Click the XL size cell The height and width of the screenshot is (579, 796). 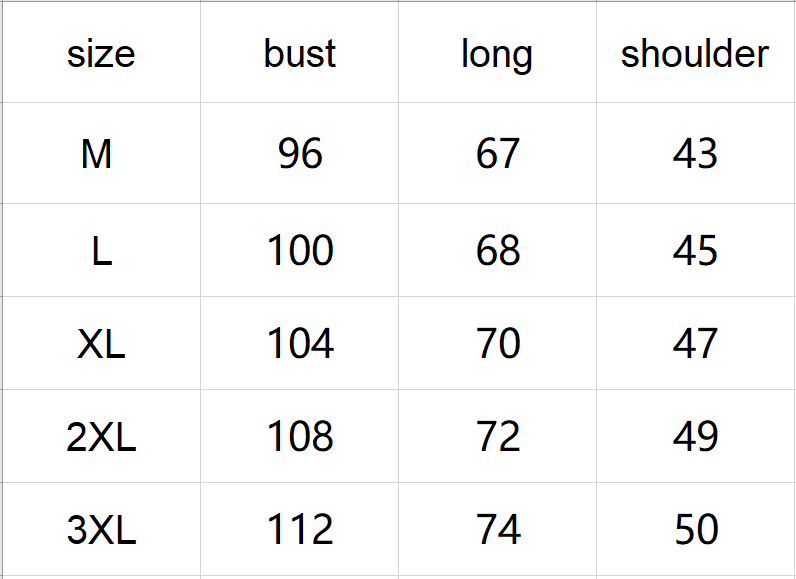[101, 345]
